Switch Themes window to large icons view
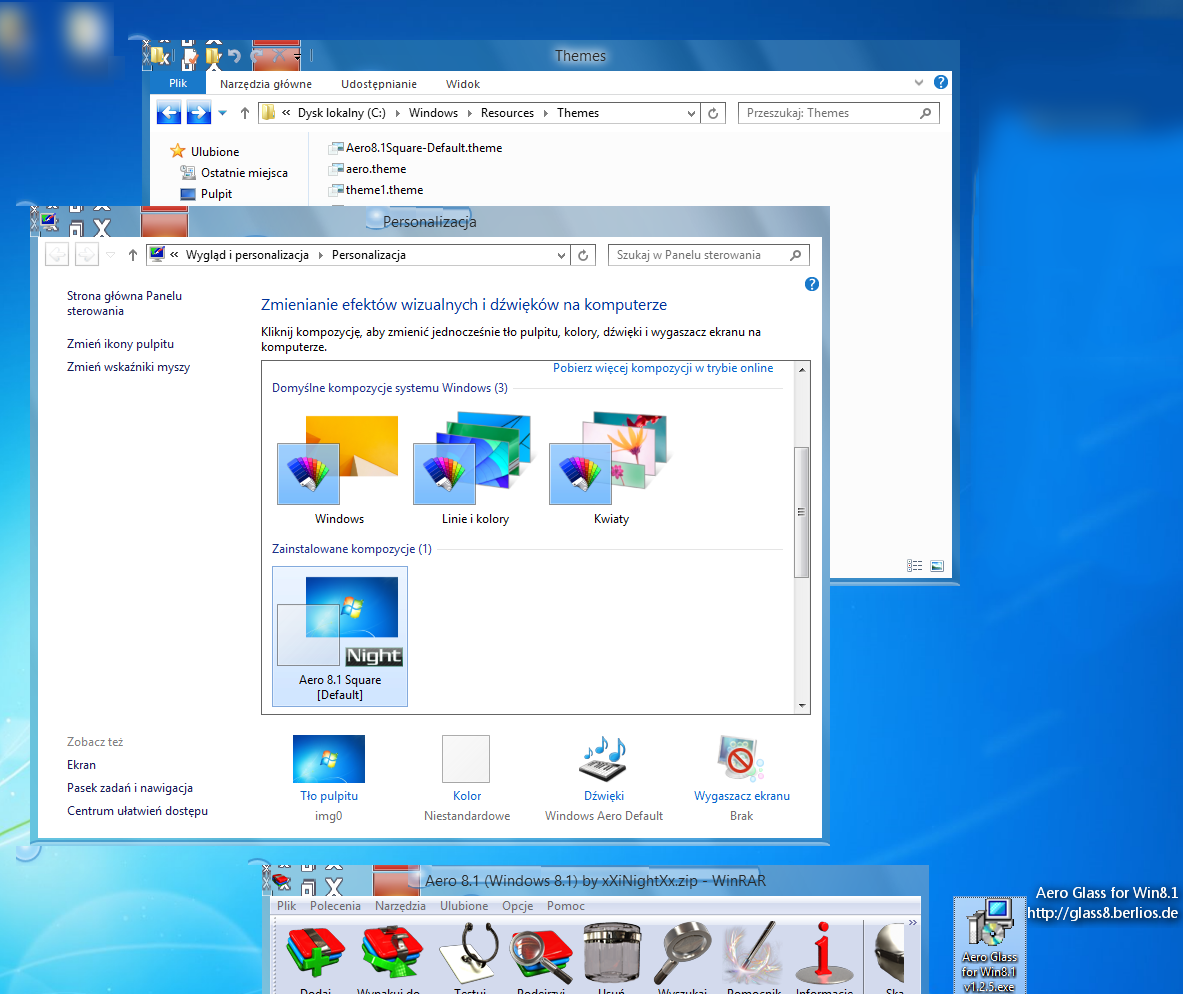Image resolution: width=1183 pixels, height=994 pixels. tap(937, 566)
